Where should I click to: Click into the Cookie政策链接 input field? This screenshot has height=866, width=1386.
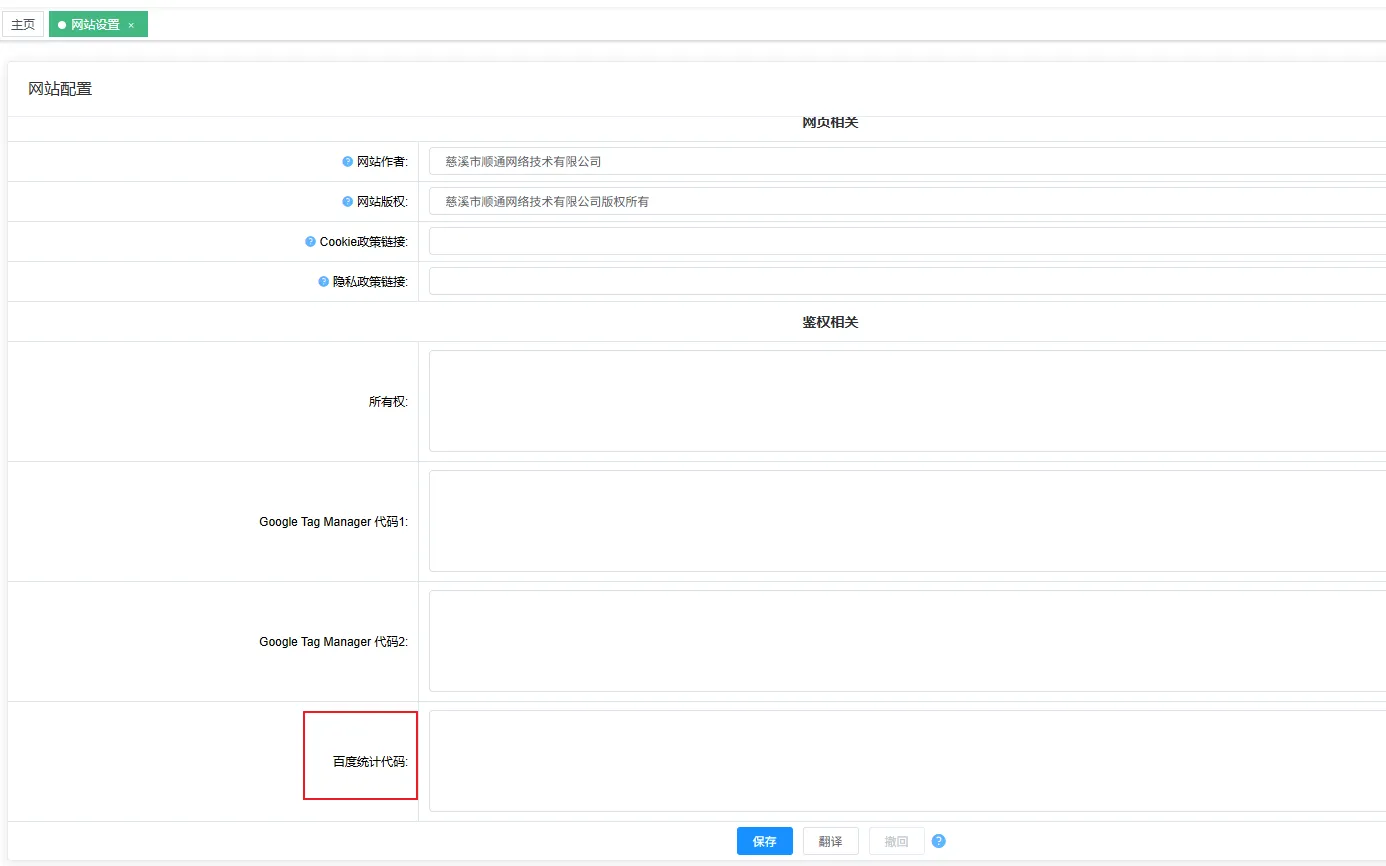click(x=906, y=241)
